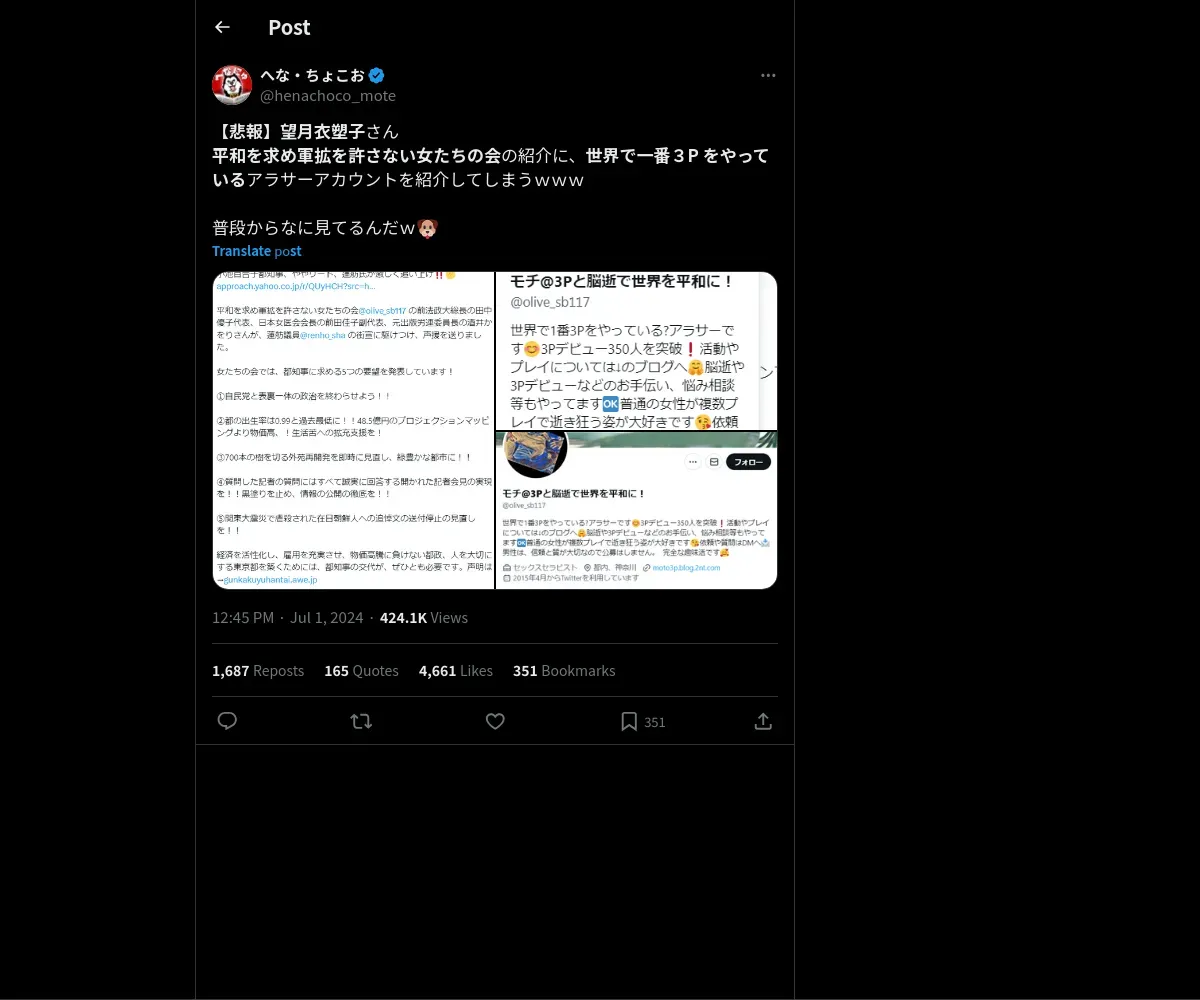1200x1000 pixels.
Task: Open the left statement text image
Action: (353, 430)
